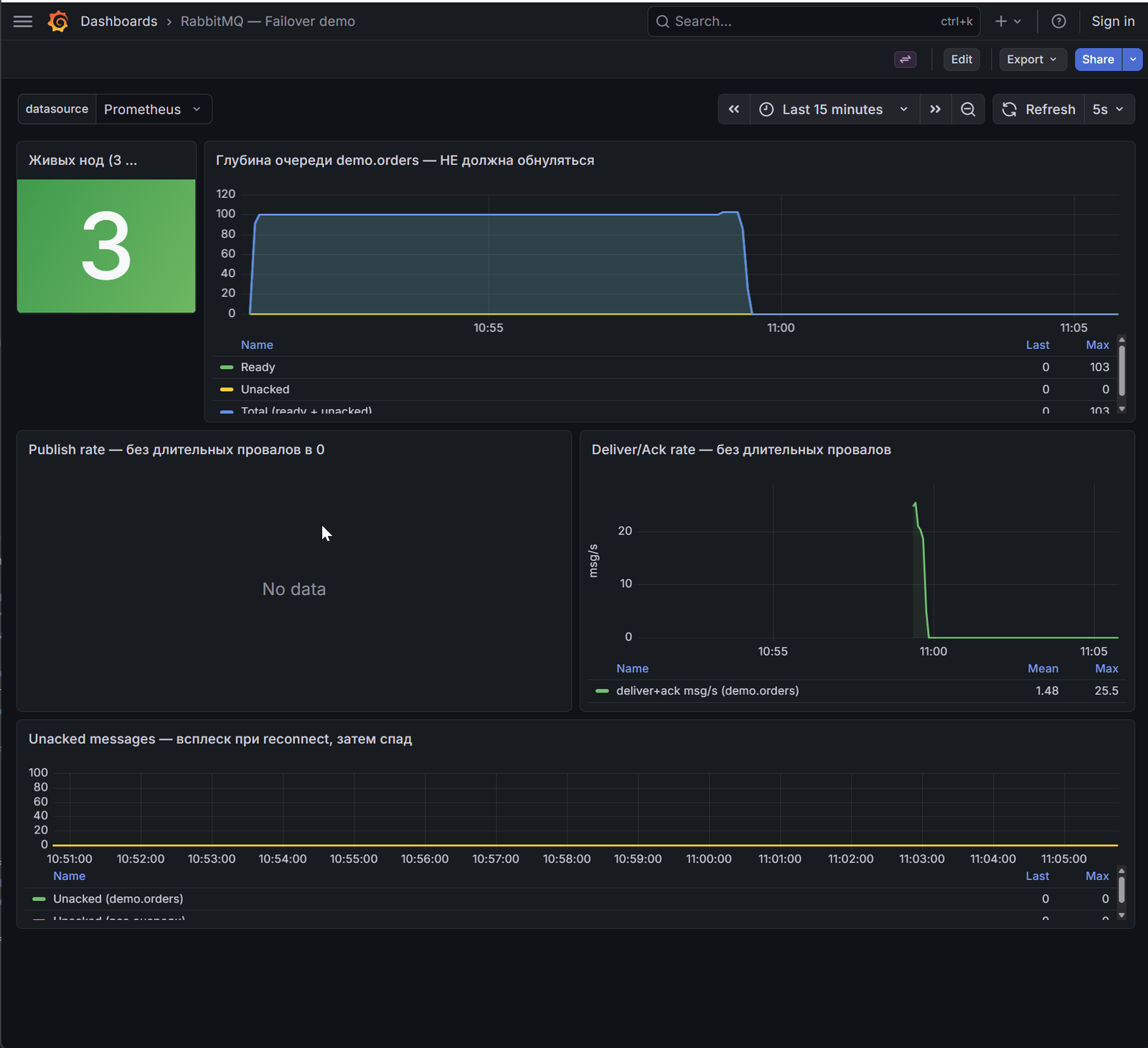
Task: Click Max value 25.5 in Deliver/Ack legend
Action: tap(1106, 691)
